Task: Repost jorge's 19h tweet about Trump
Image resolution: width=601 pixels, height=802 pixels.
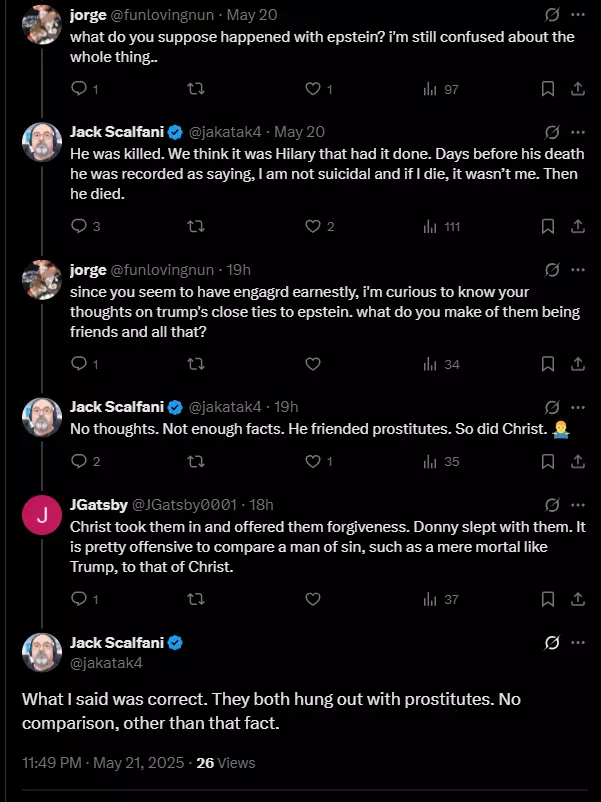Action: (196, 364)
